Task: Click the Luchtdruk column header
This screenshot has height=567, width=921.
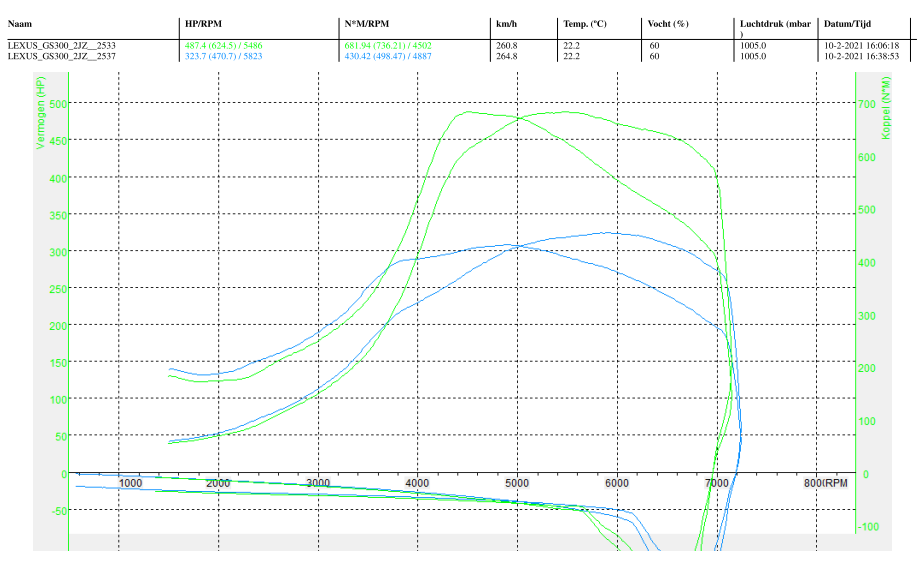Action: click(x=773, y=23)
